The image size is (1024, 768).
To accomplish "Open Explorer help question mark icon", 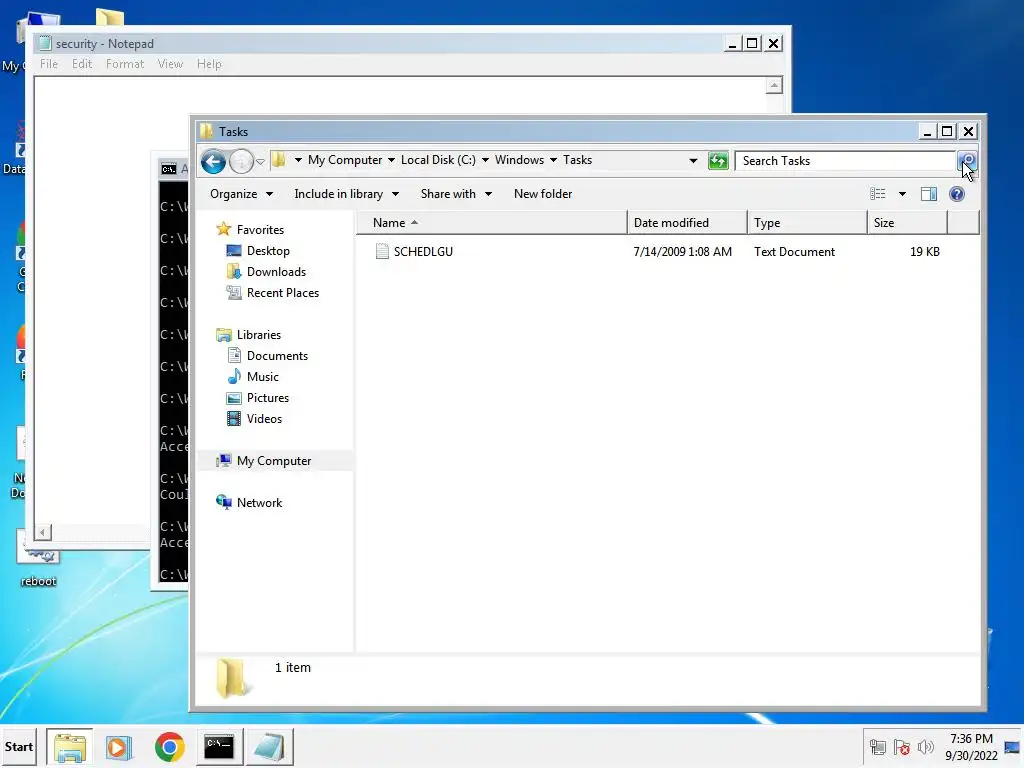I will 957,194.
